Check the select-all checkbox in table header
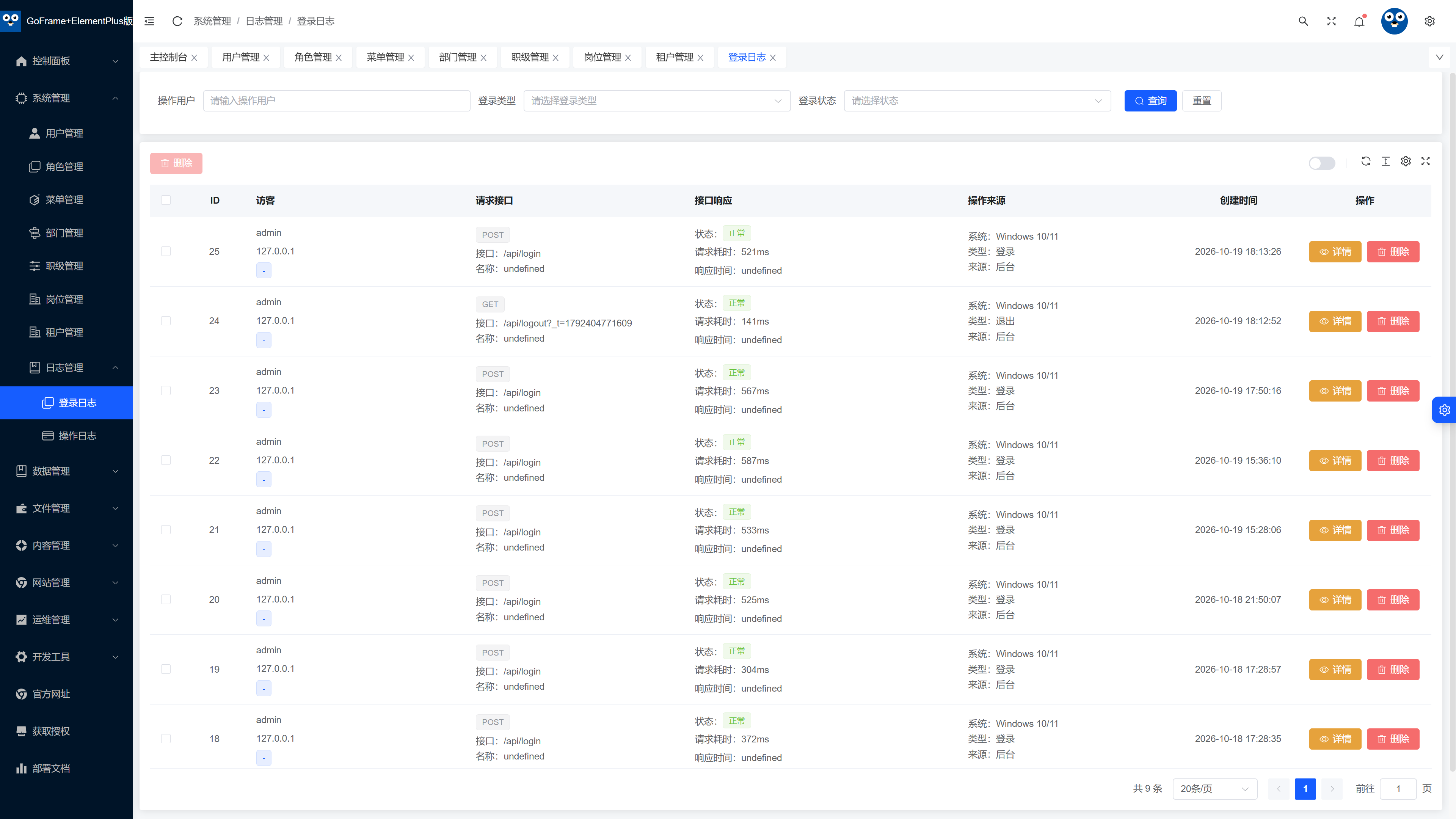Screen dimensions: 1456x819 click(x=166, y=200)
